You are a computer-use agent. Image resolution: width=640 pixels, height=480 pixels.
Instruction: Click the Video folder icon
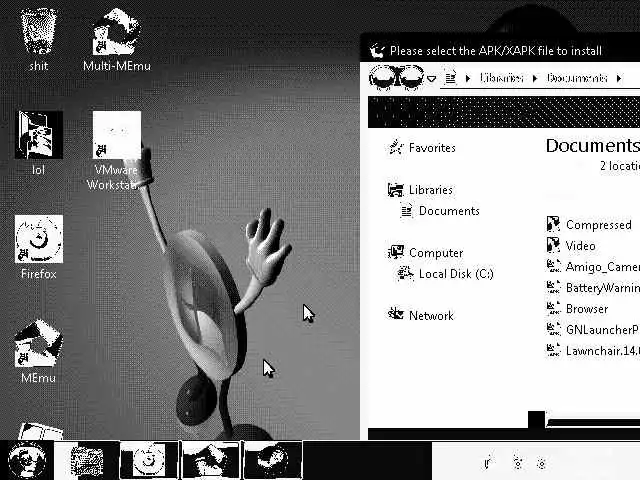pos(553,245)
